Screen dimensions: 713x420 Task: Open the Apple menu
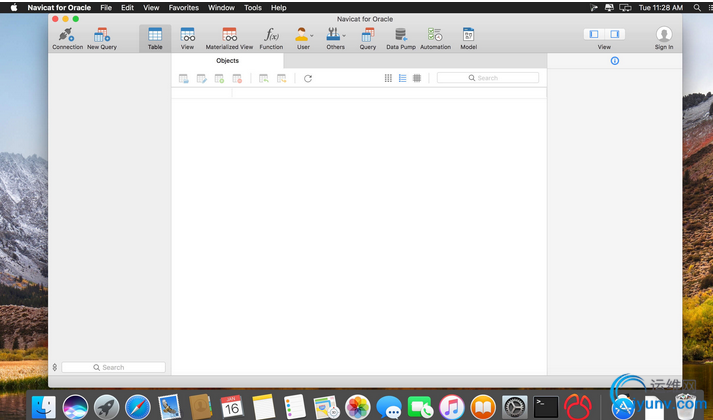point(14,7)
